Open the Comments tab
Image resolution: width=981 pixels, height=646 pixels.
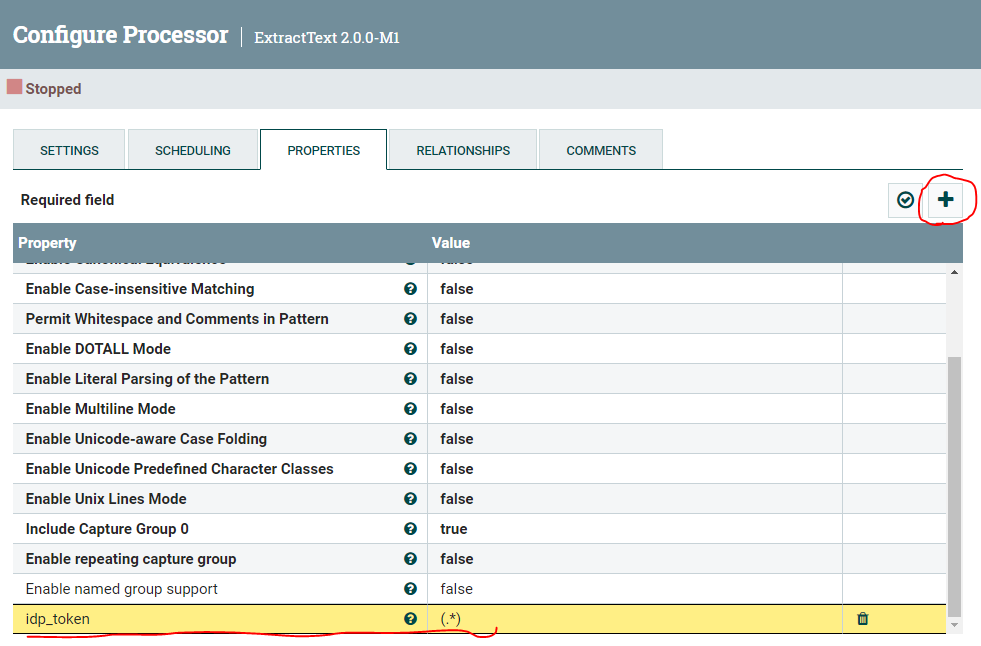point(601,150)
